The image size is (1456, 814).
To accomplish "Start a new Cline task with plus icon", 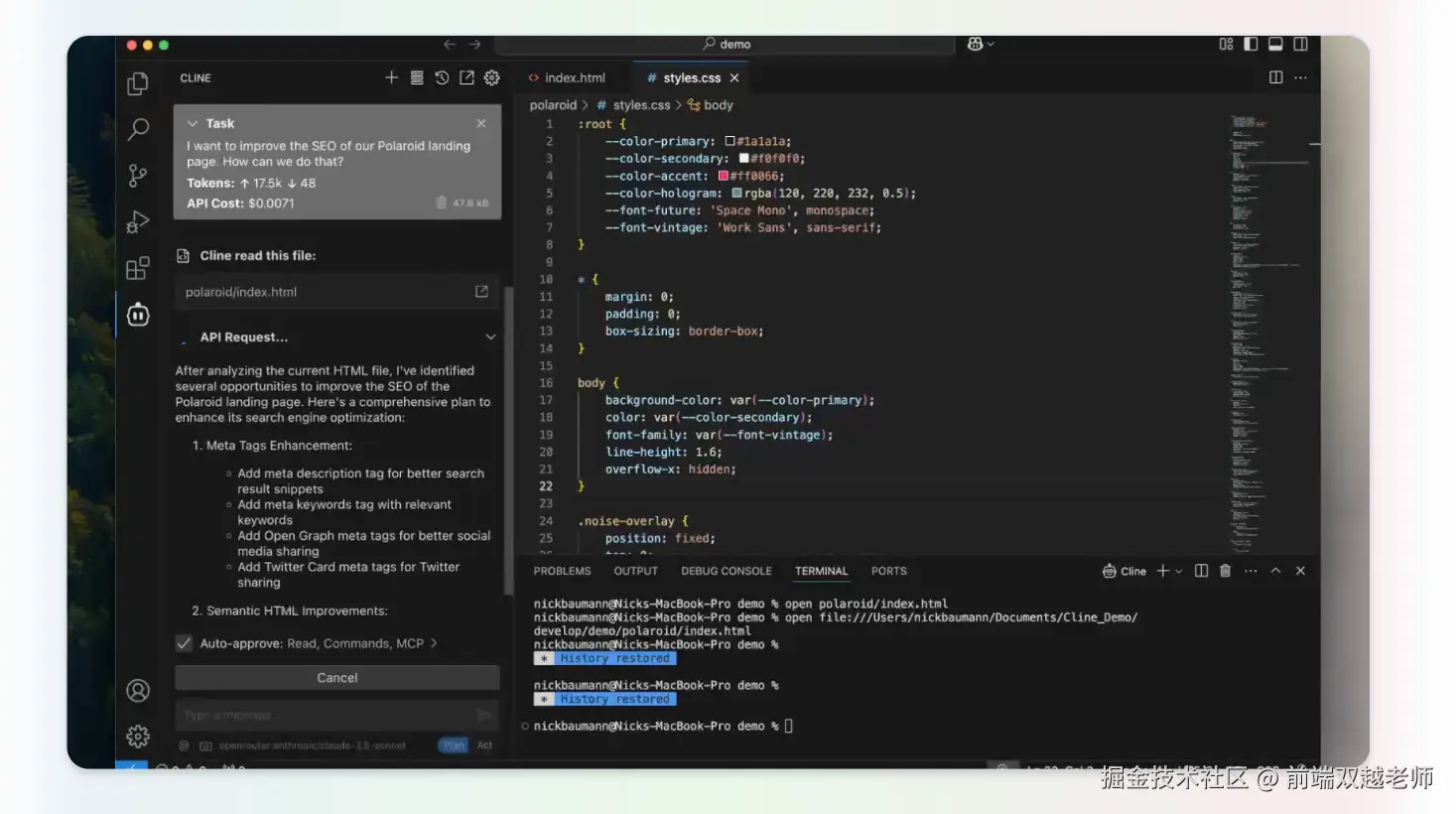I will tap(391, 77).
